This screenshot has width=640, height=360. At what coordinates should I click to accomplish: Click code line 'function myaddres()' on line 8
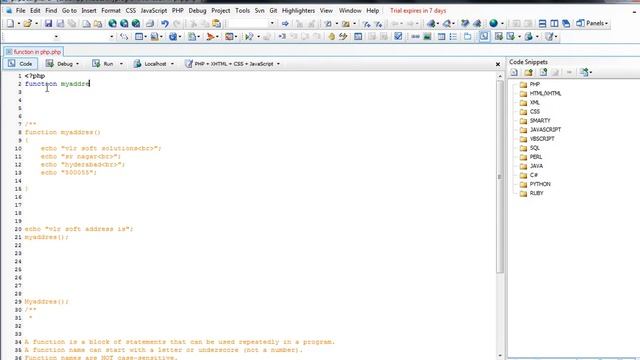pyautogui.click(x=62, y=132)
